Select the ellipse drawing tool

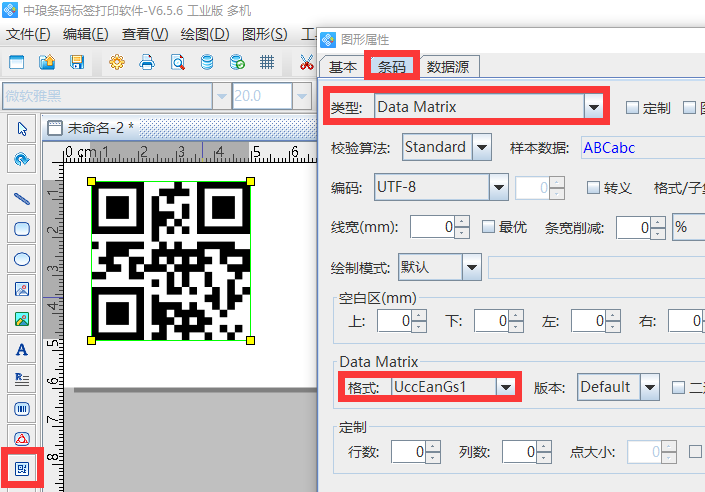22,259
